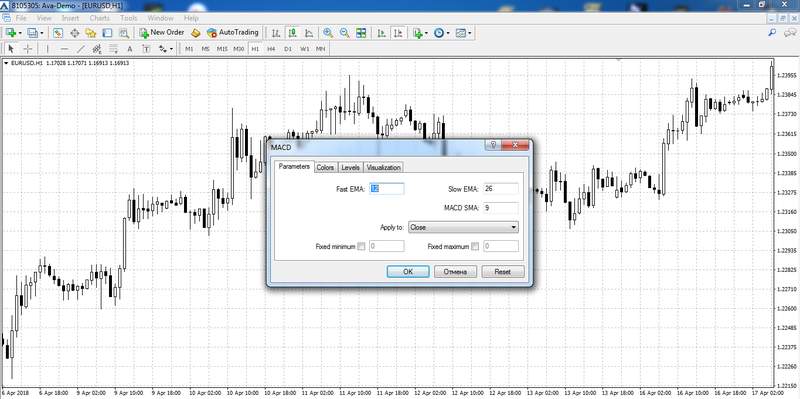Click the Отмена cancel button
Image resolution: width=800 pixels, height=399 pixels.
(455, 271)
